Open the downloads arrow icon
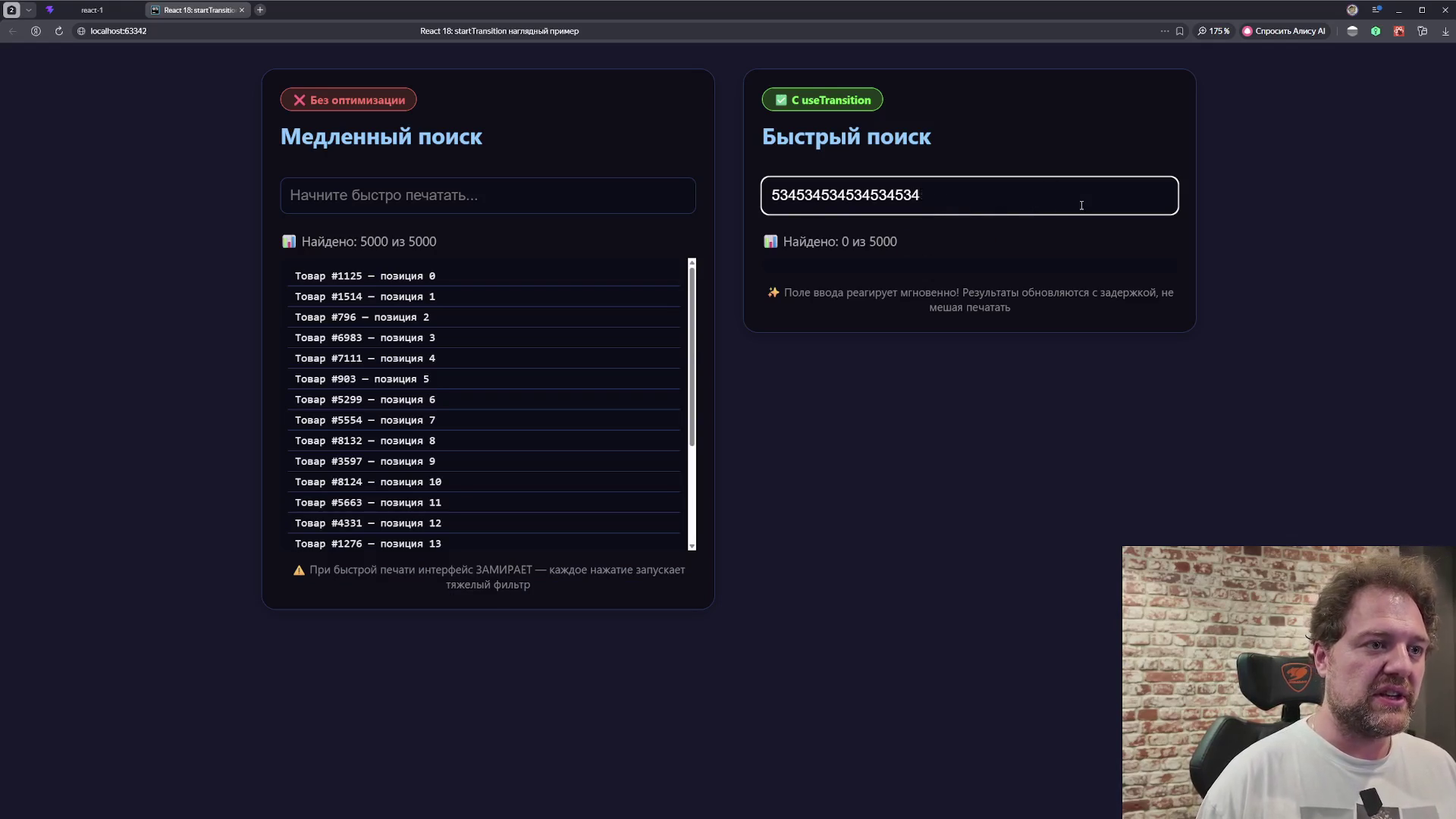The image size is (1456, 819). point(1445,31)
